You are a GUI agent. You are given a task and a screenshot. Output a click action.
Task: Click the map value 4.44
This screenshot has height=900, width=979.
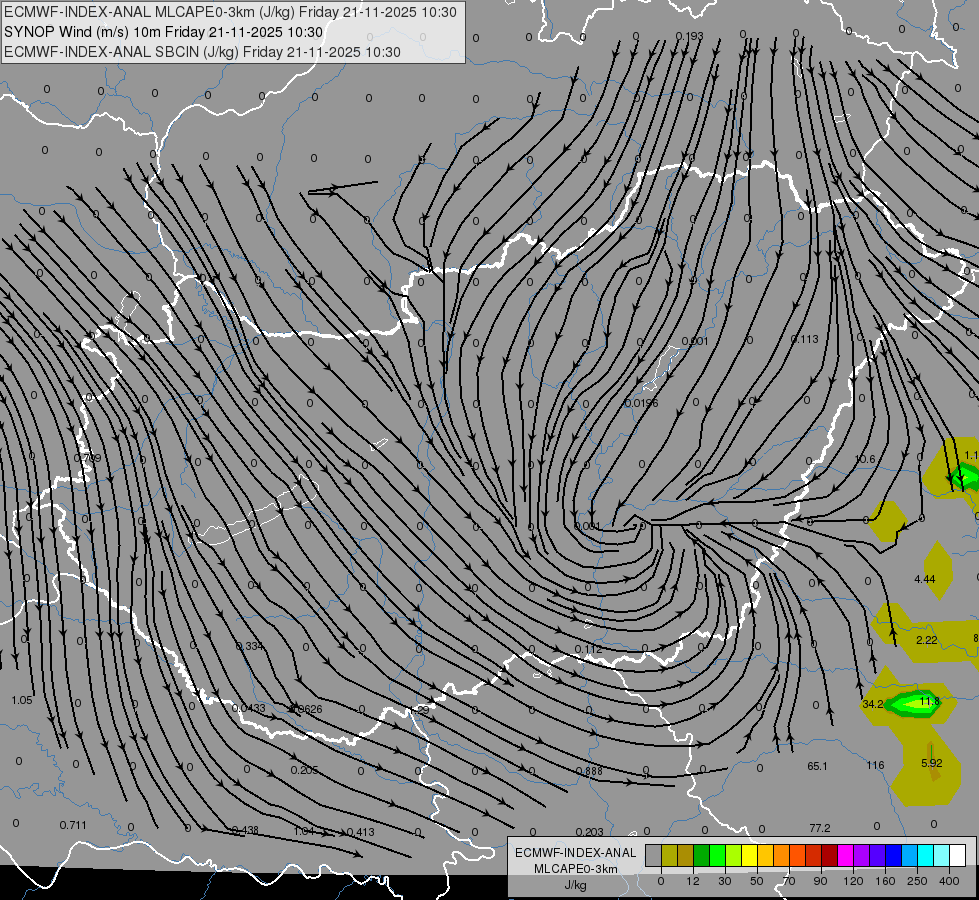tap(925, 579)
